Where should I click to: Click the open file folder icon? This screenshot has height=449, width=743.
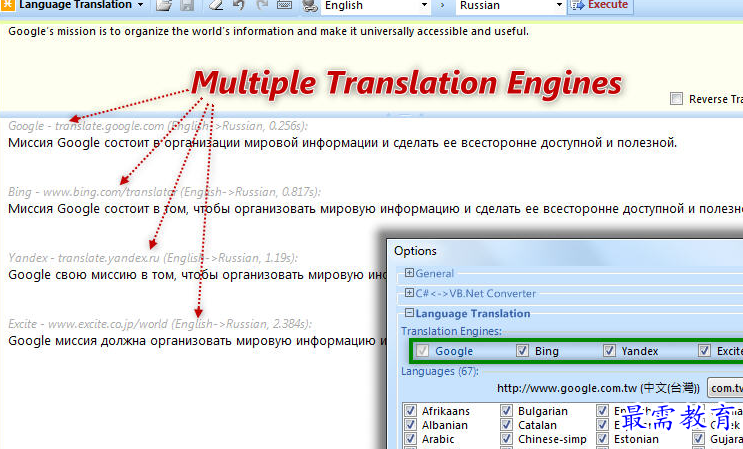coord(164,5)
